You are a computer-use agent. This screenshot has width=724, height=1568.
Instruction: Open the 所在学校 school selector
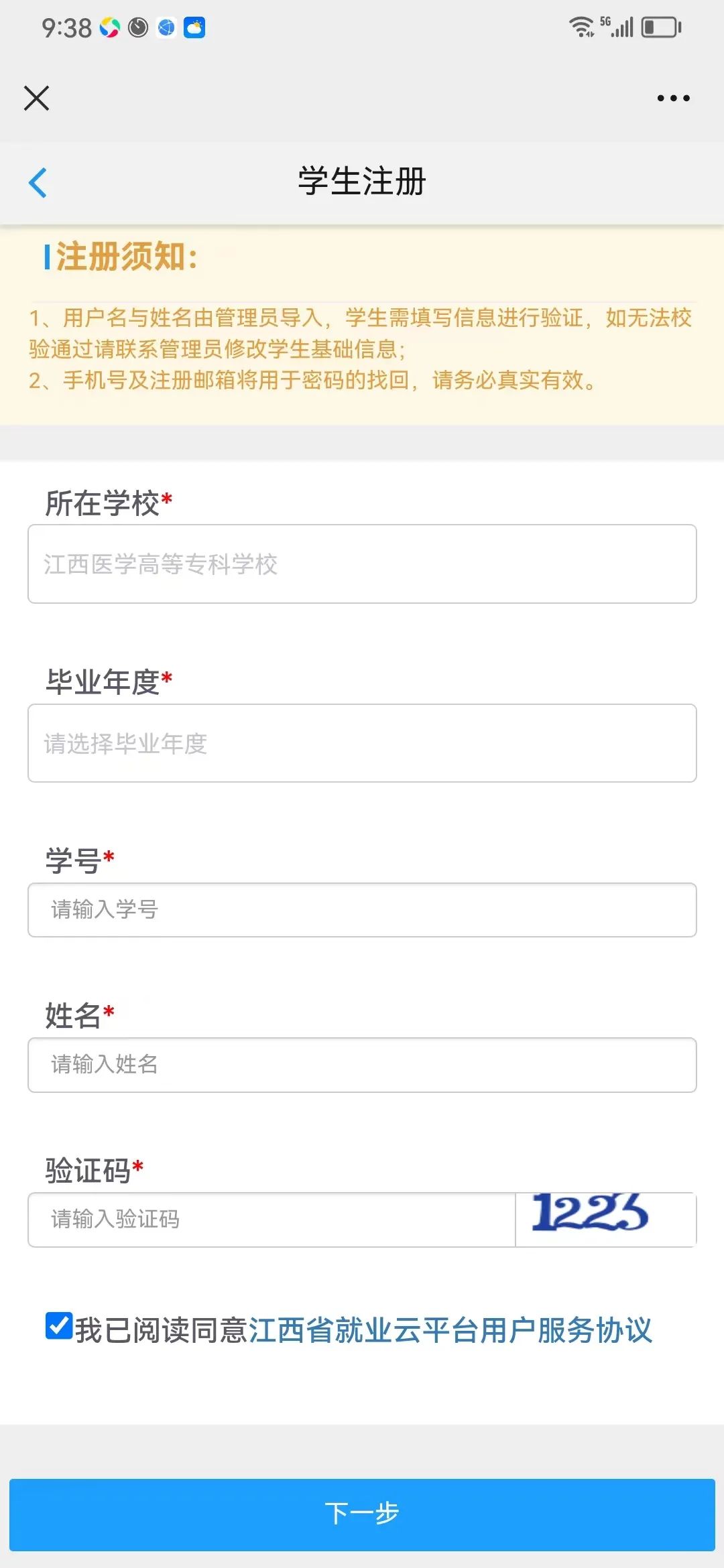click(x=362, y=564)
